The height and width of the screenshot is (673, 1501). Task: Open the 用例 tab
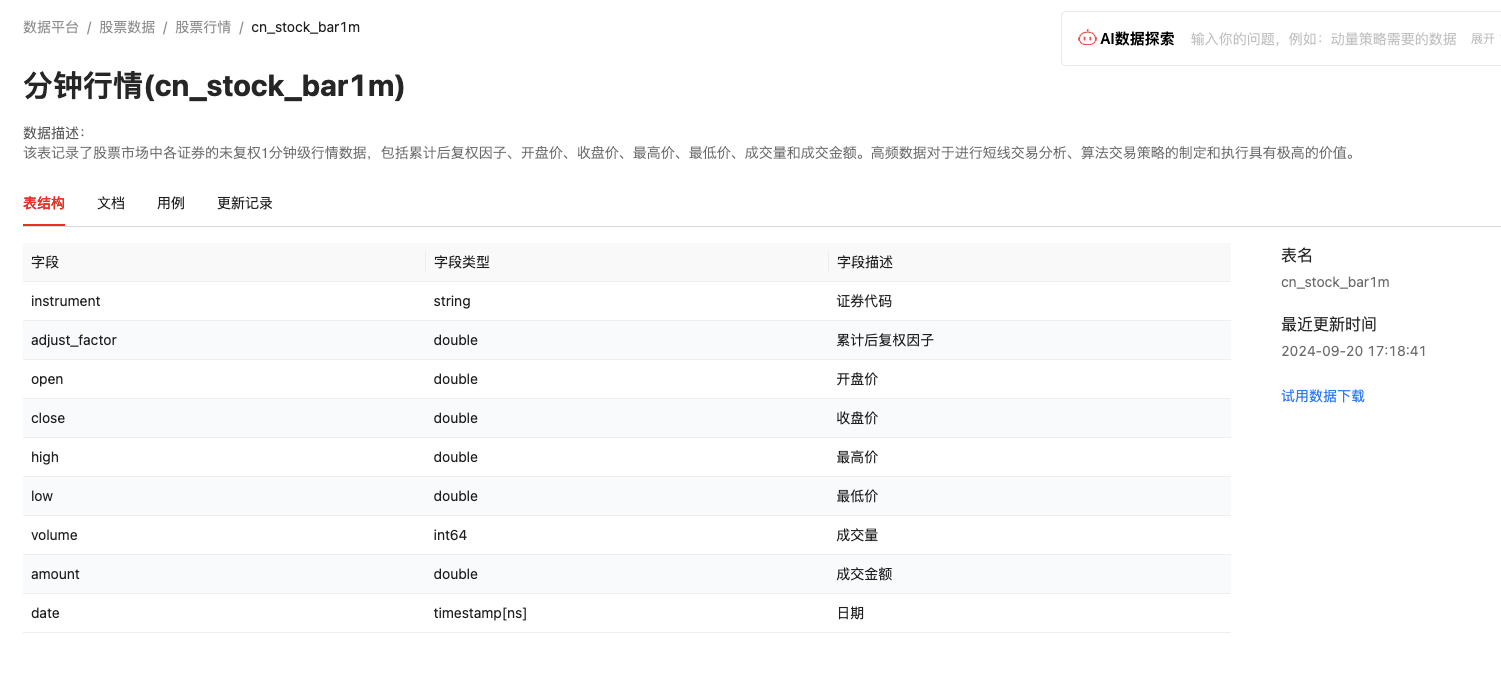coord(171,203)
